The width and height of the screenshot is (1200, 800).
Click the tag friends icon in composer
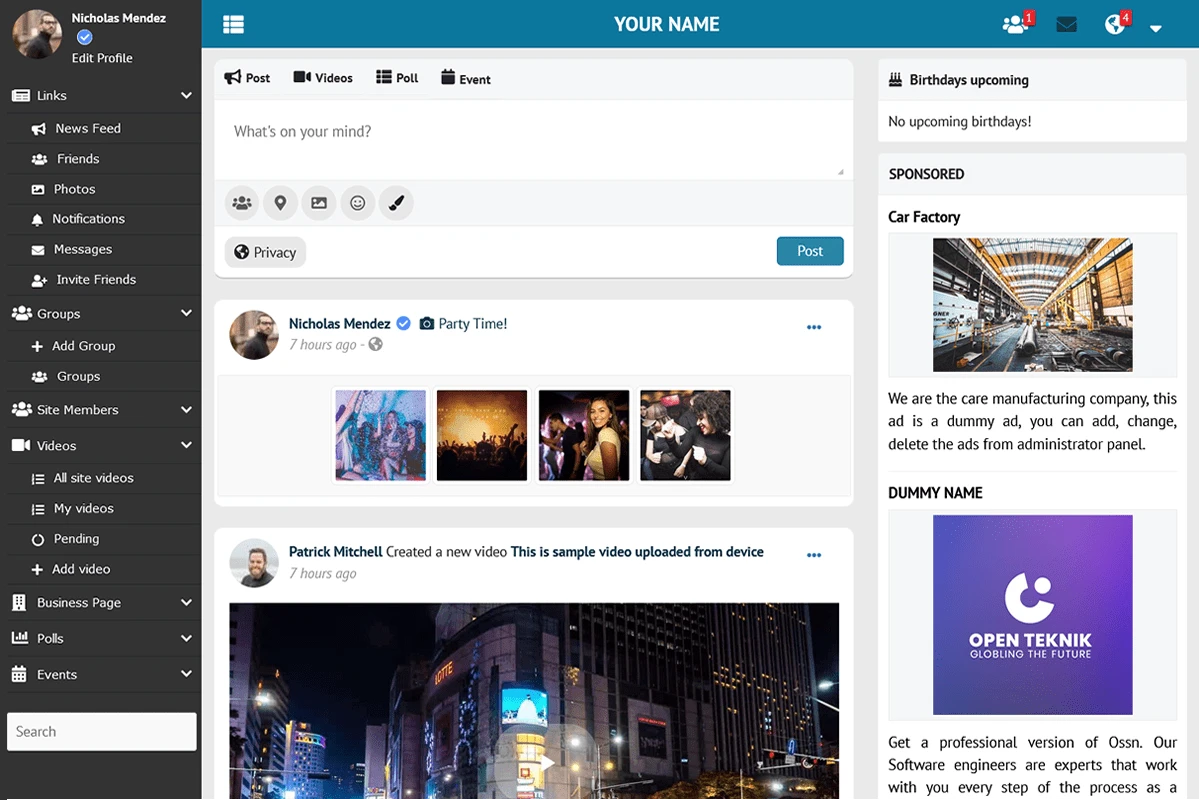tap(242, 203)
